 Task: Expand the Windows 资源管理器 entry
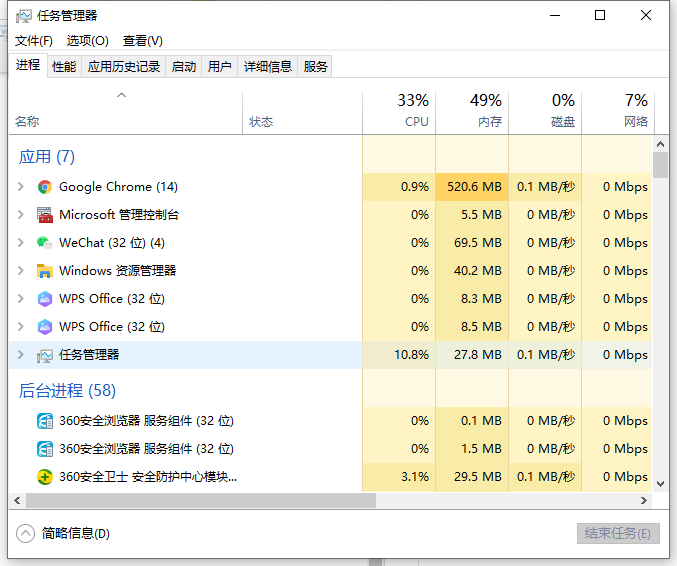pos(21,271)
